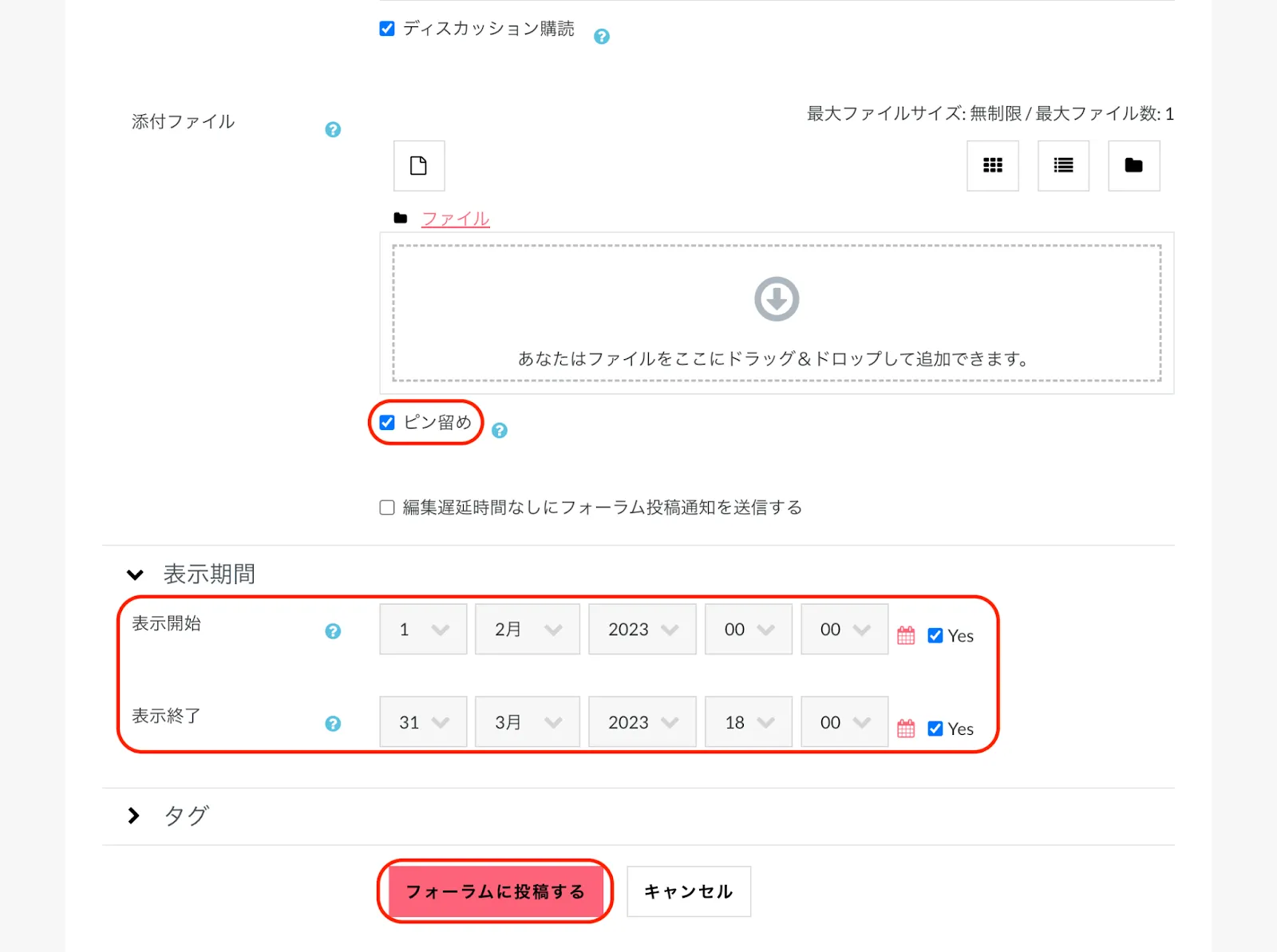The height and width of the screenshot is (952, 1277).
Task: Open the 表示終了 hour dropdown showing 18
Action: 748,722
